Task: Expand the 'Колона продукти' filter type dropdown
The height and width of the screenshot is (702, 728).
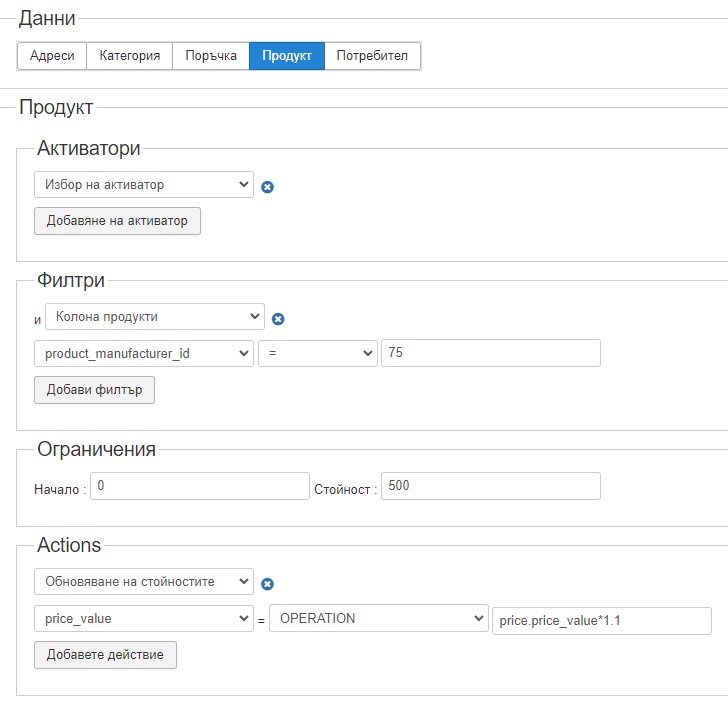Action: point(155,317)
